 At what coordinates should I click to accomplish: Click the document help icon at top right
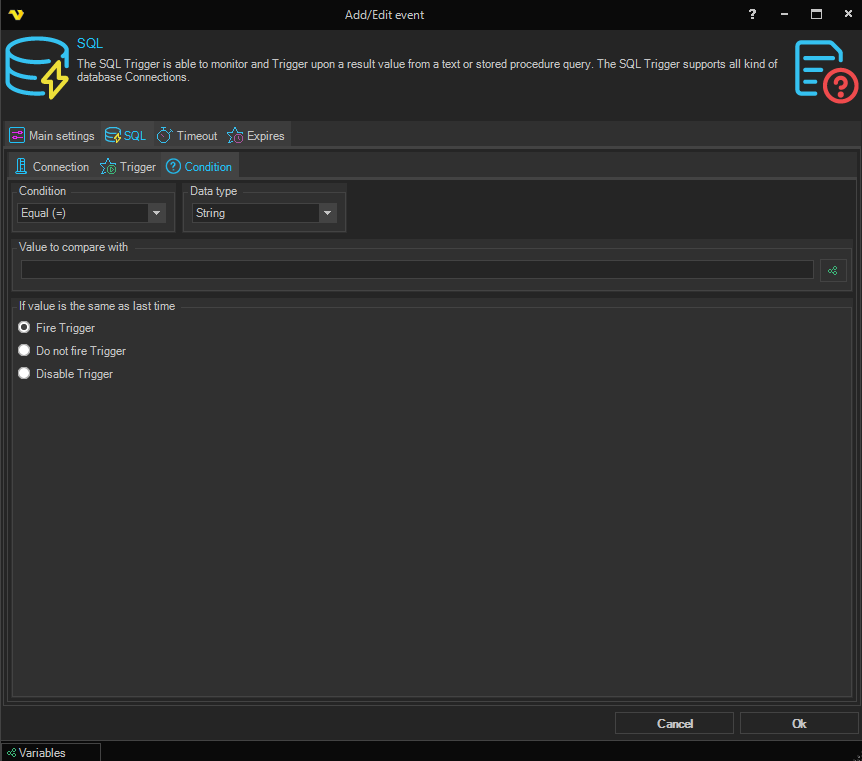825,70
